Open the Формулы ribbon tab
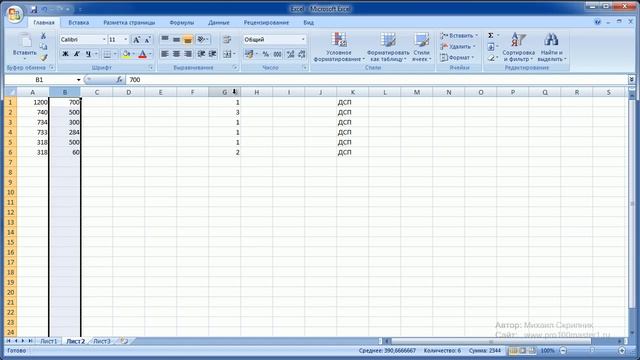The height and width of the screenshot is (360, 640). point(182,22)
